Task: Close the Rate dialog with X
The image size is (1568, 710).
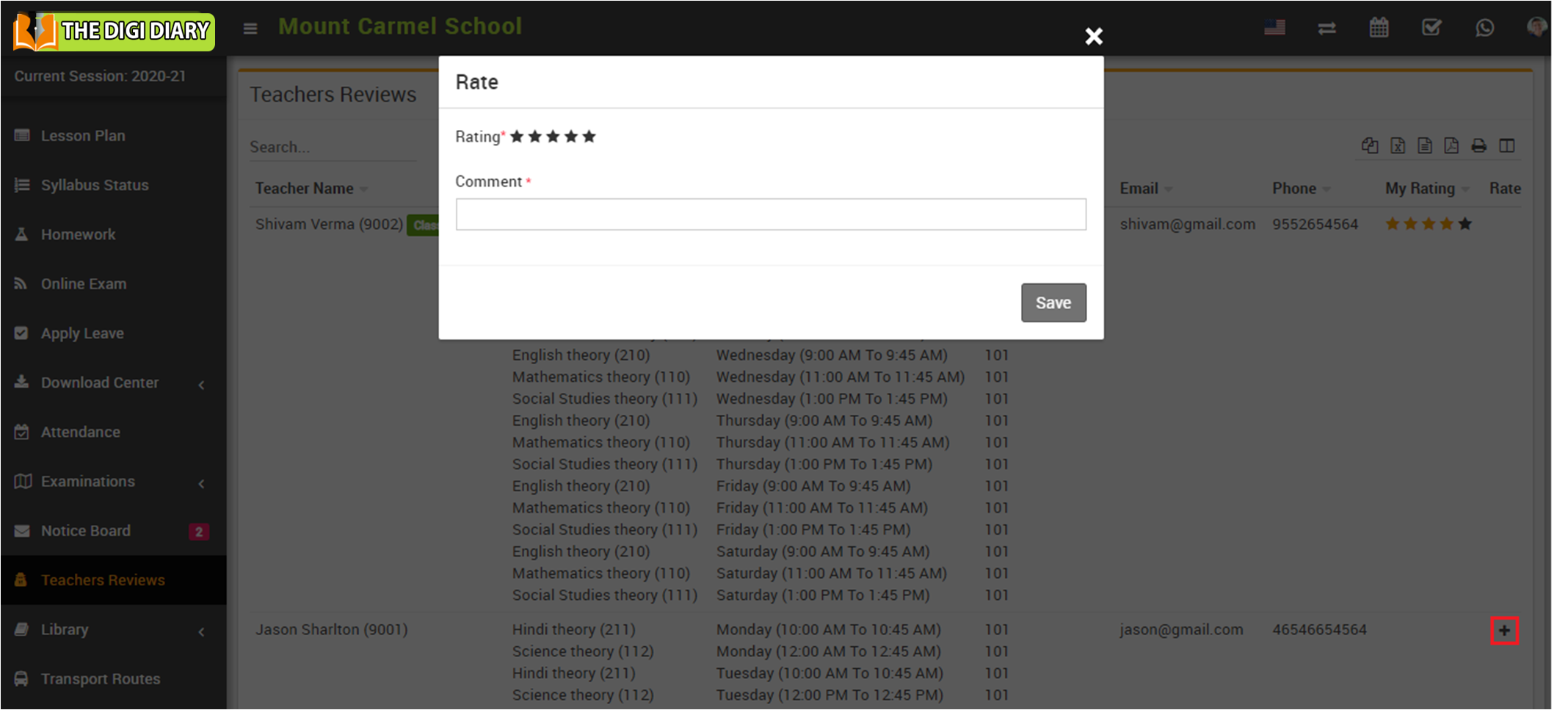Action: tap(1093, 36)
